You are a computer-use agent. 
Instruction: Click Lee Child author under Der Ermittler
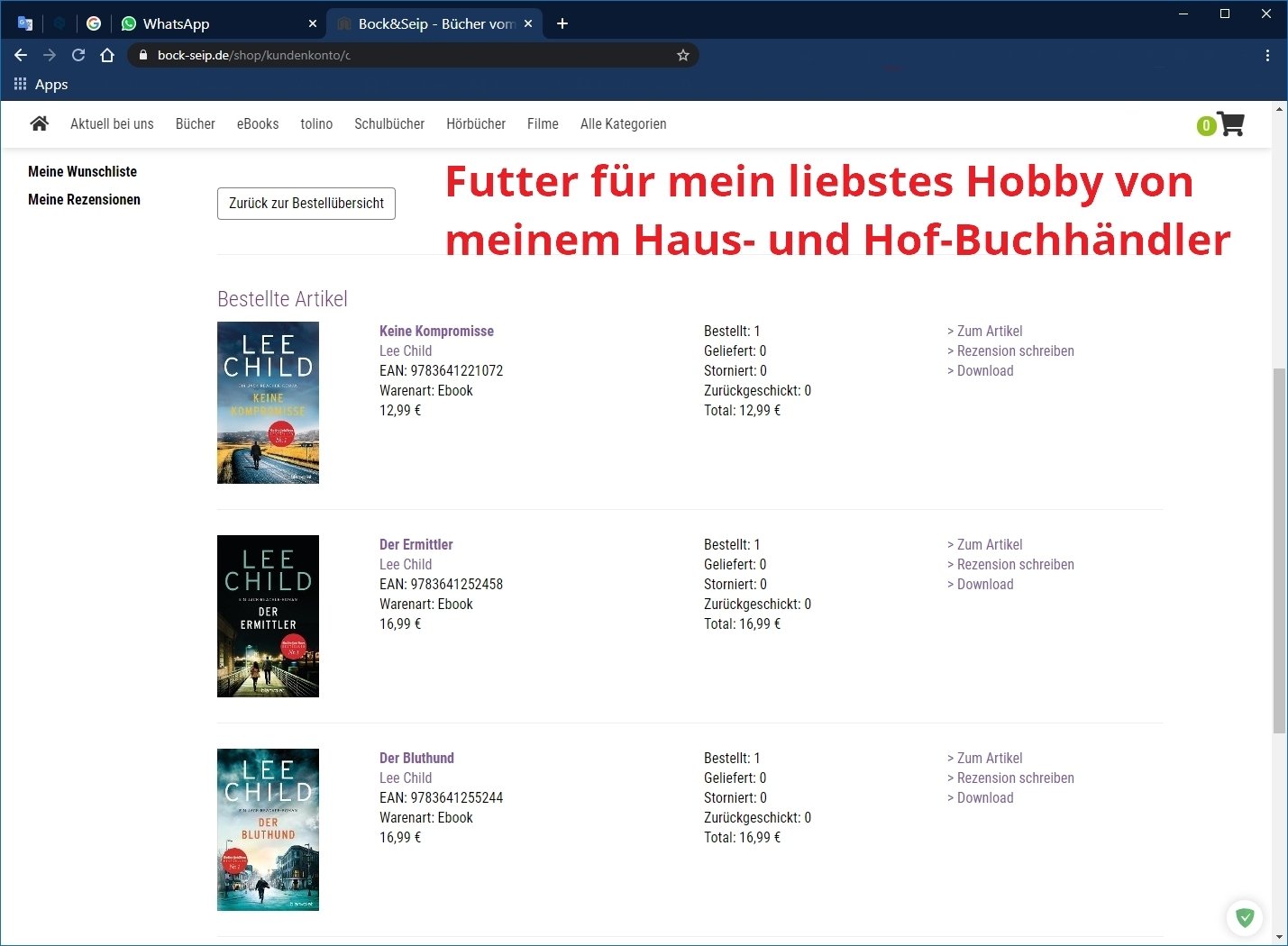pyautogui.click(x=406, y=564)
